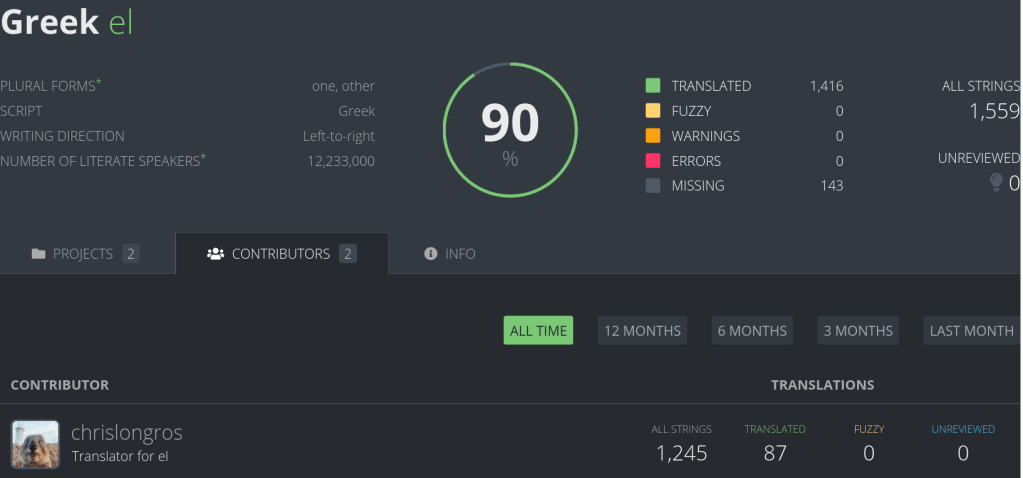Filter contributors by All Time

pos(538,331)
